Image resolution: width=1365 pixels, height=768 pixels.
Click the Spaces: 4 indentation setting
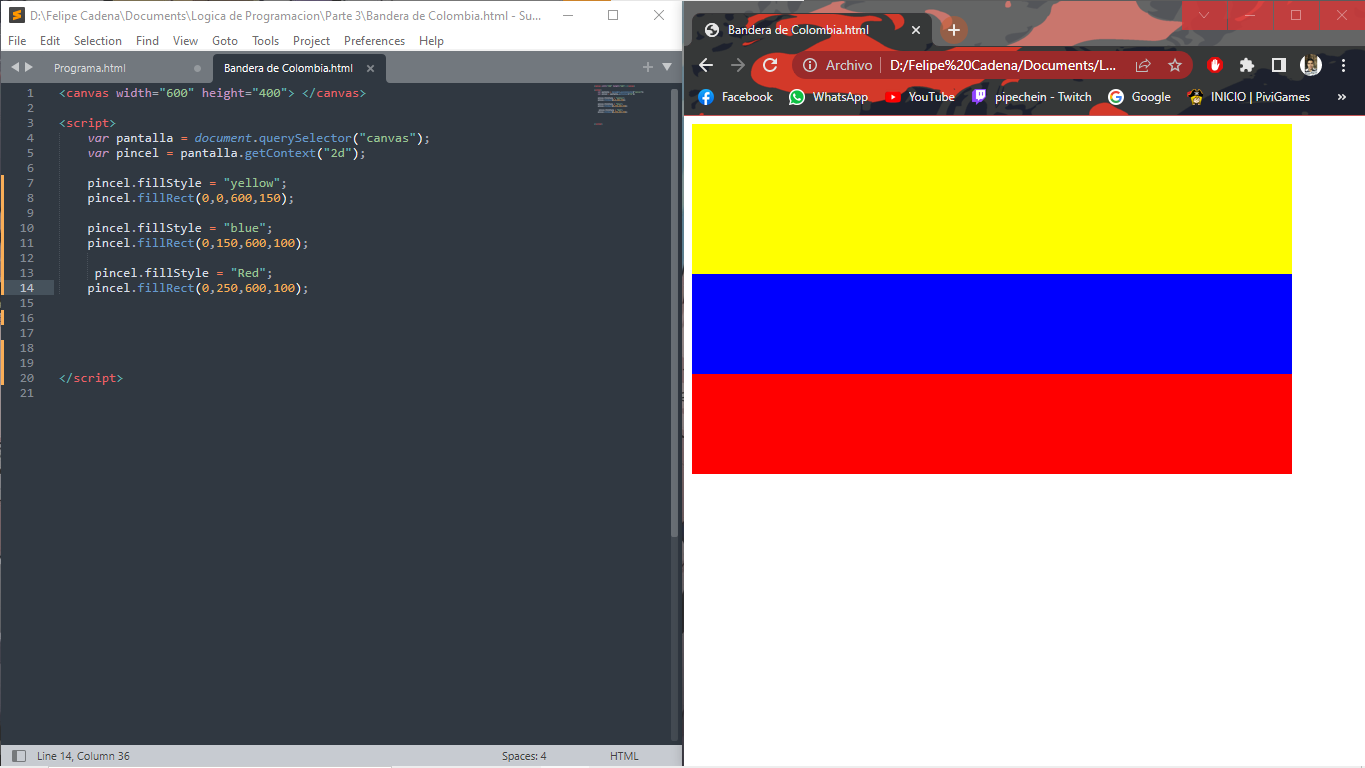pos(524,756)
